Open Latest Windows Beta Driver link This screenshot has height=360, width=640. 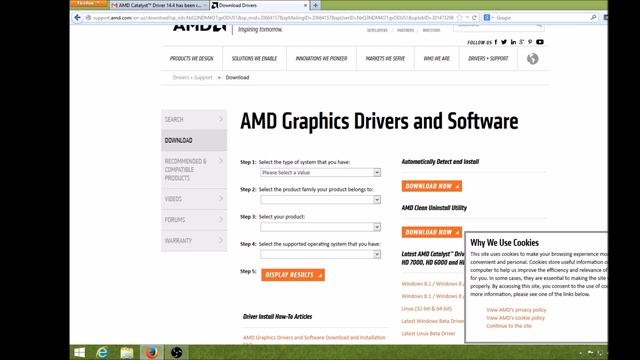click(x=433, y=321)
